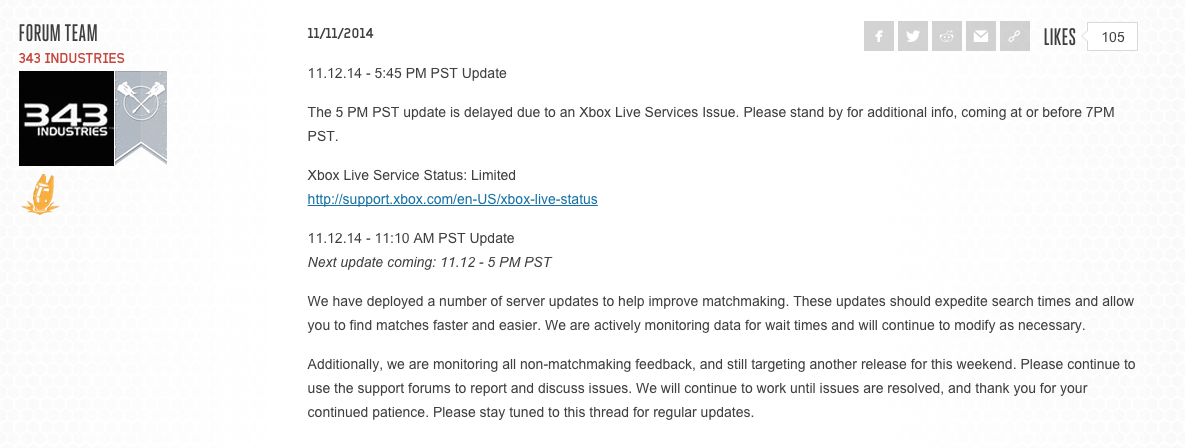Share this post on Facebook
Screen dimensions: 1185x448
(x=878, y=37)
